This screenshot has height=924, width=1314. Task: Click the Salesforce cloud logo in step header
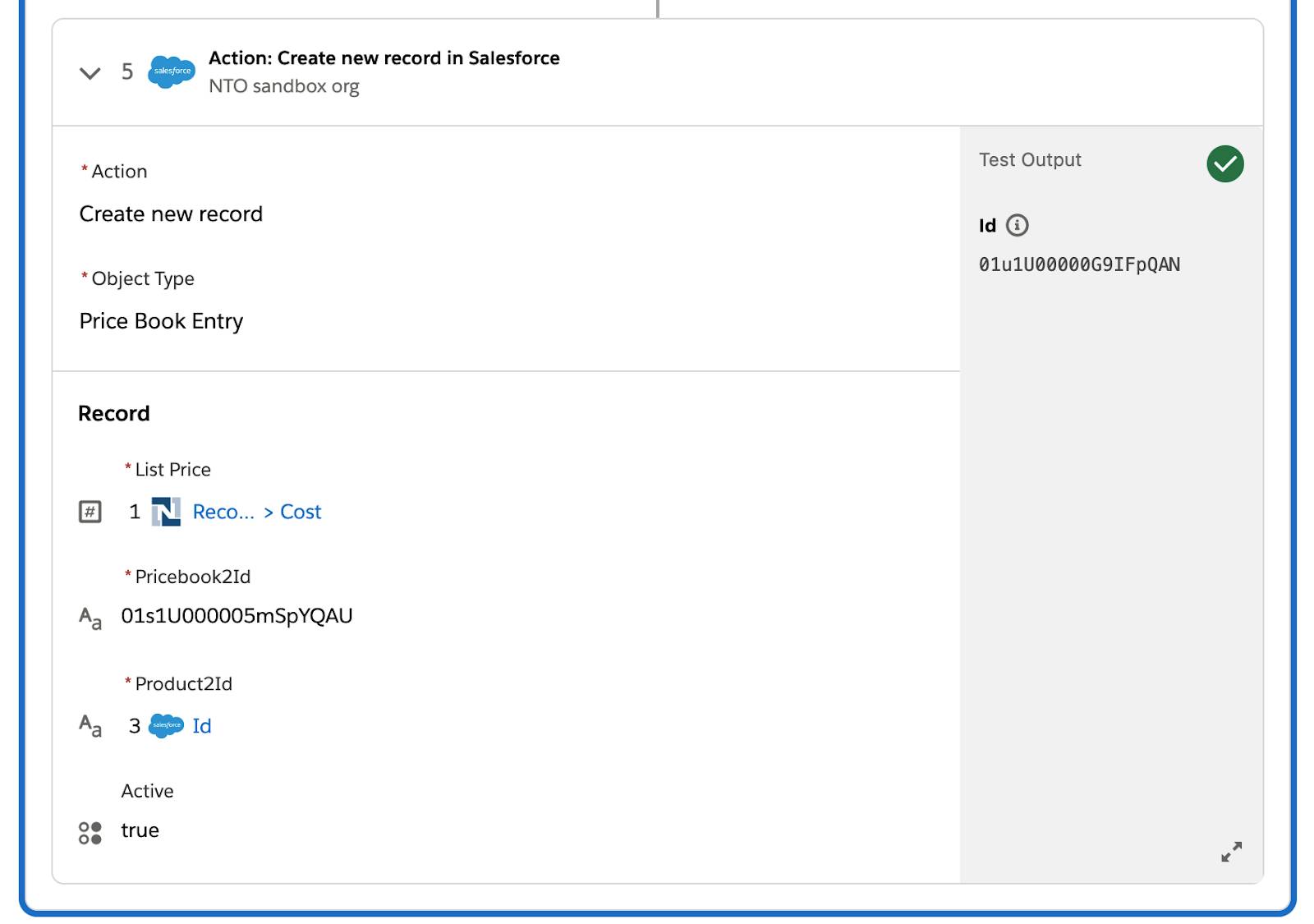[x=172, y=71]
